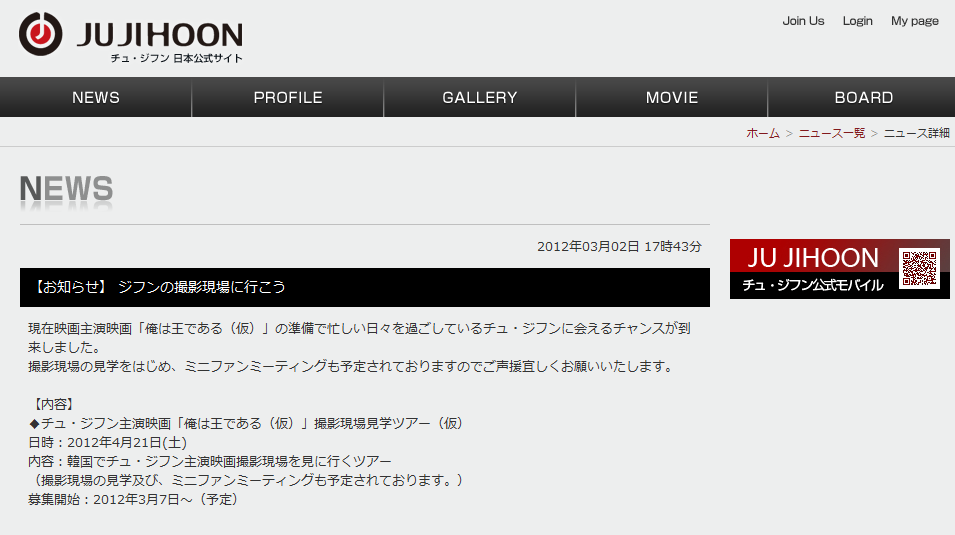
Task: Select the MOVIE menu item
Action: tap(672, 97)
